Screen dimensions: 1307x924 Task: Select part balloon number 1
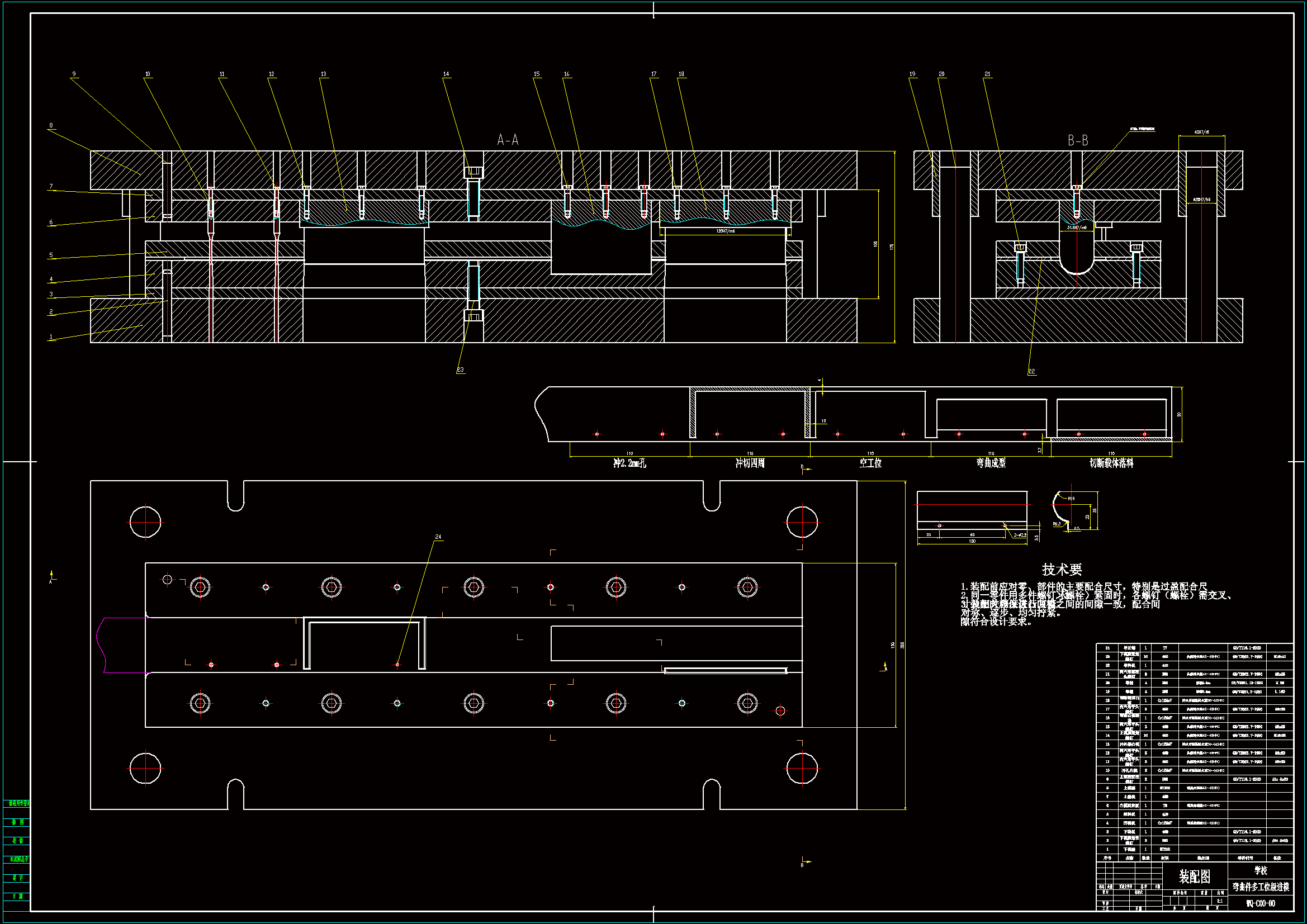point(51,337)
